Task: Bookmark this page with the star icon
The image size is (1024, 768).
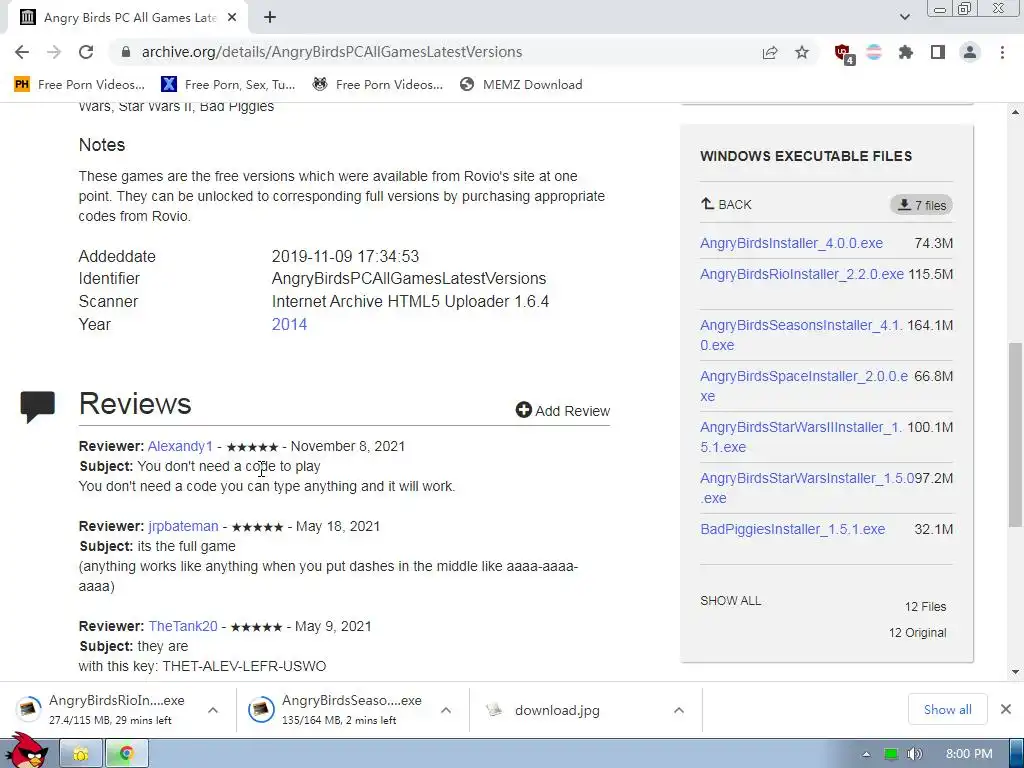Action: (802, 52)
